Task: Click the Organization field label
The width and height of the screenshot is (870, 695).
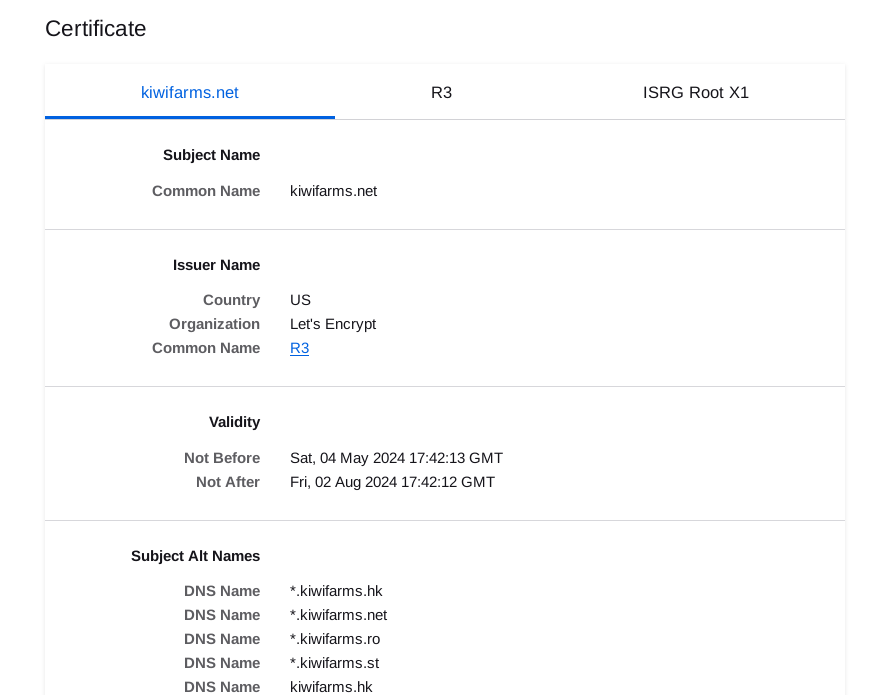Action: (214, 324)
